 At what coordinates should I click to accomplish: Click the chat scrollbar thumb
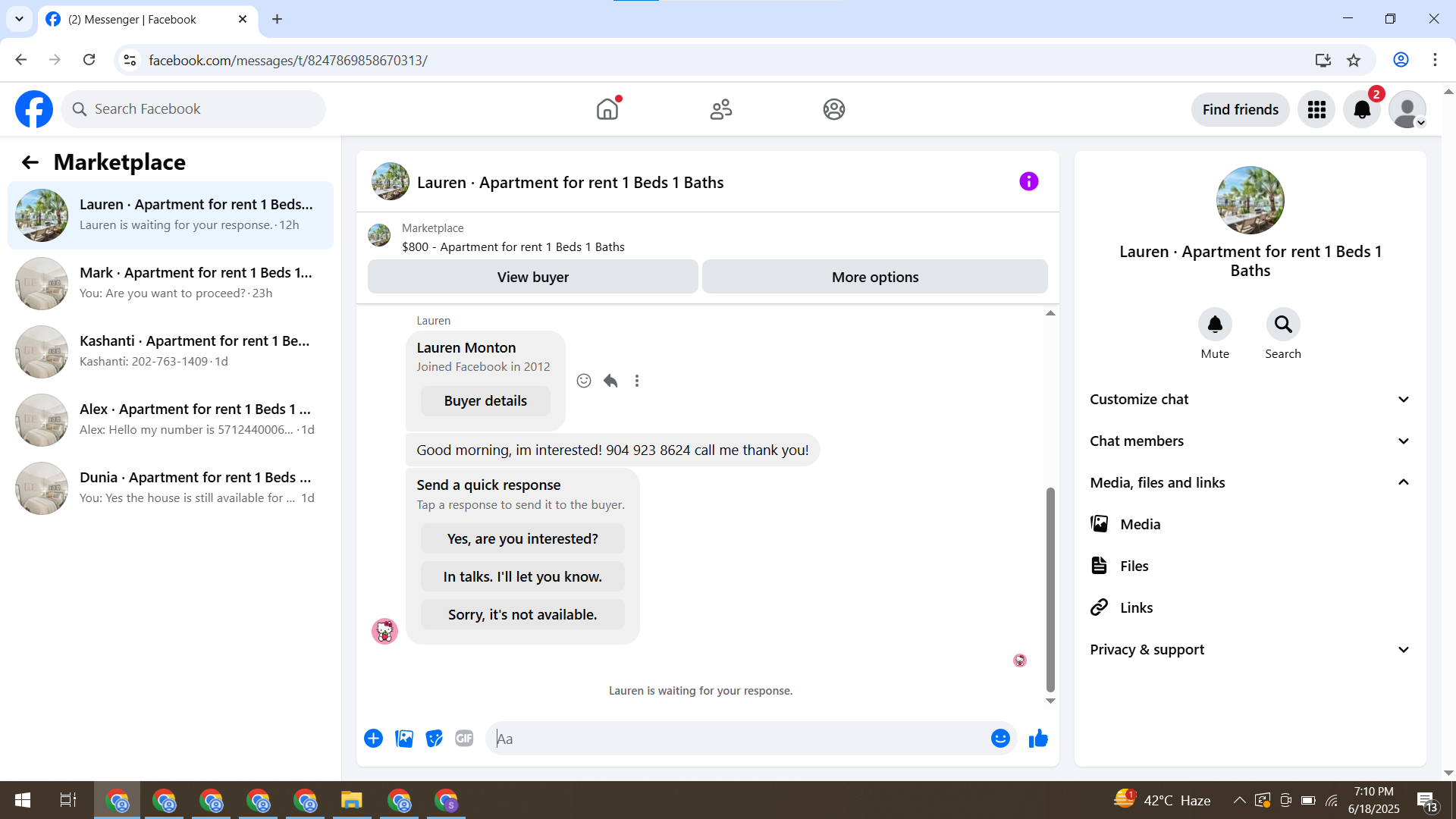click(x=1050, y=590)
